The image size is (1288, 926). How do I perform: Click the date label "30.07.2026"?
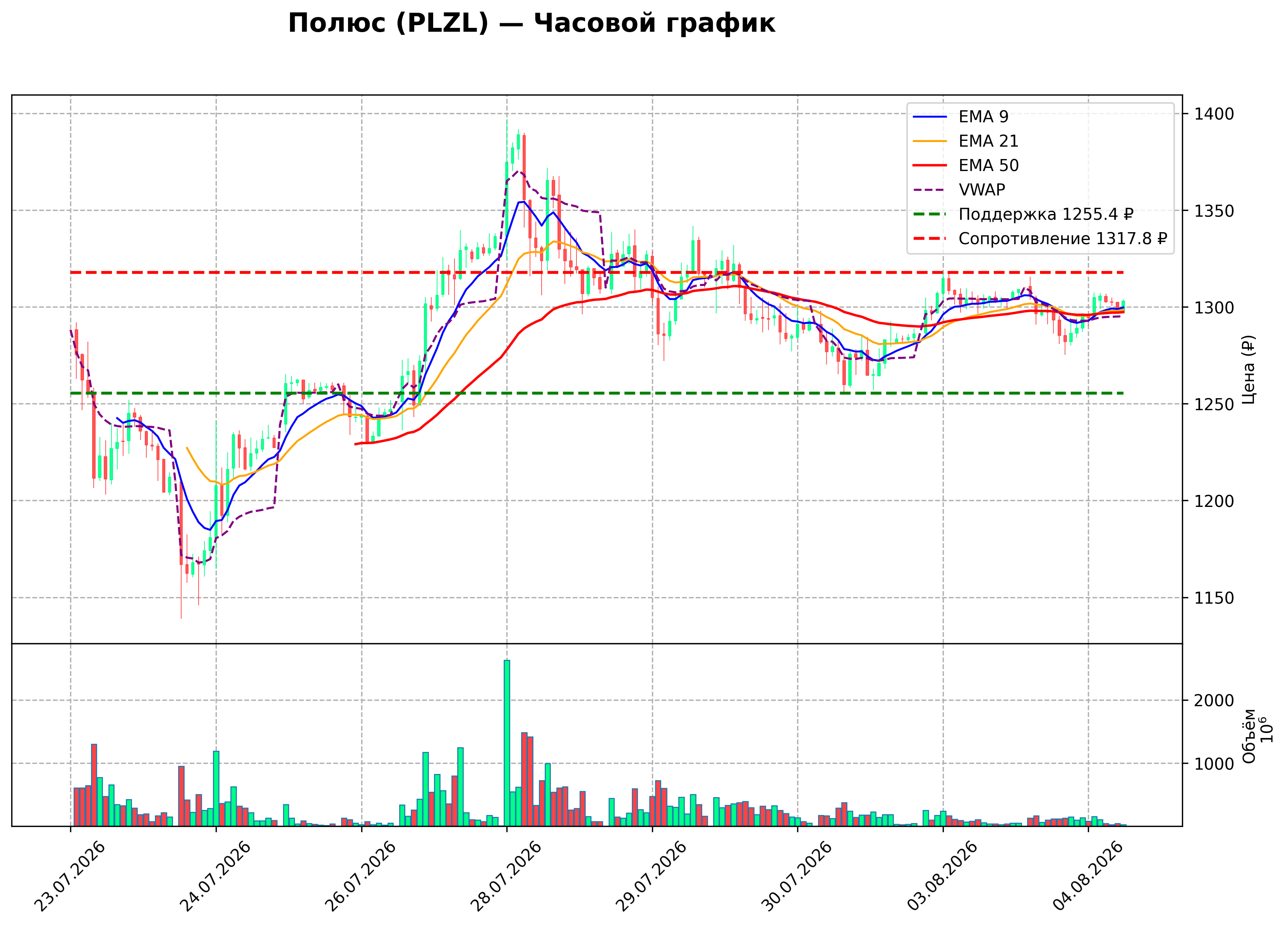(x=797, y=876)
